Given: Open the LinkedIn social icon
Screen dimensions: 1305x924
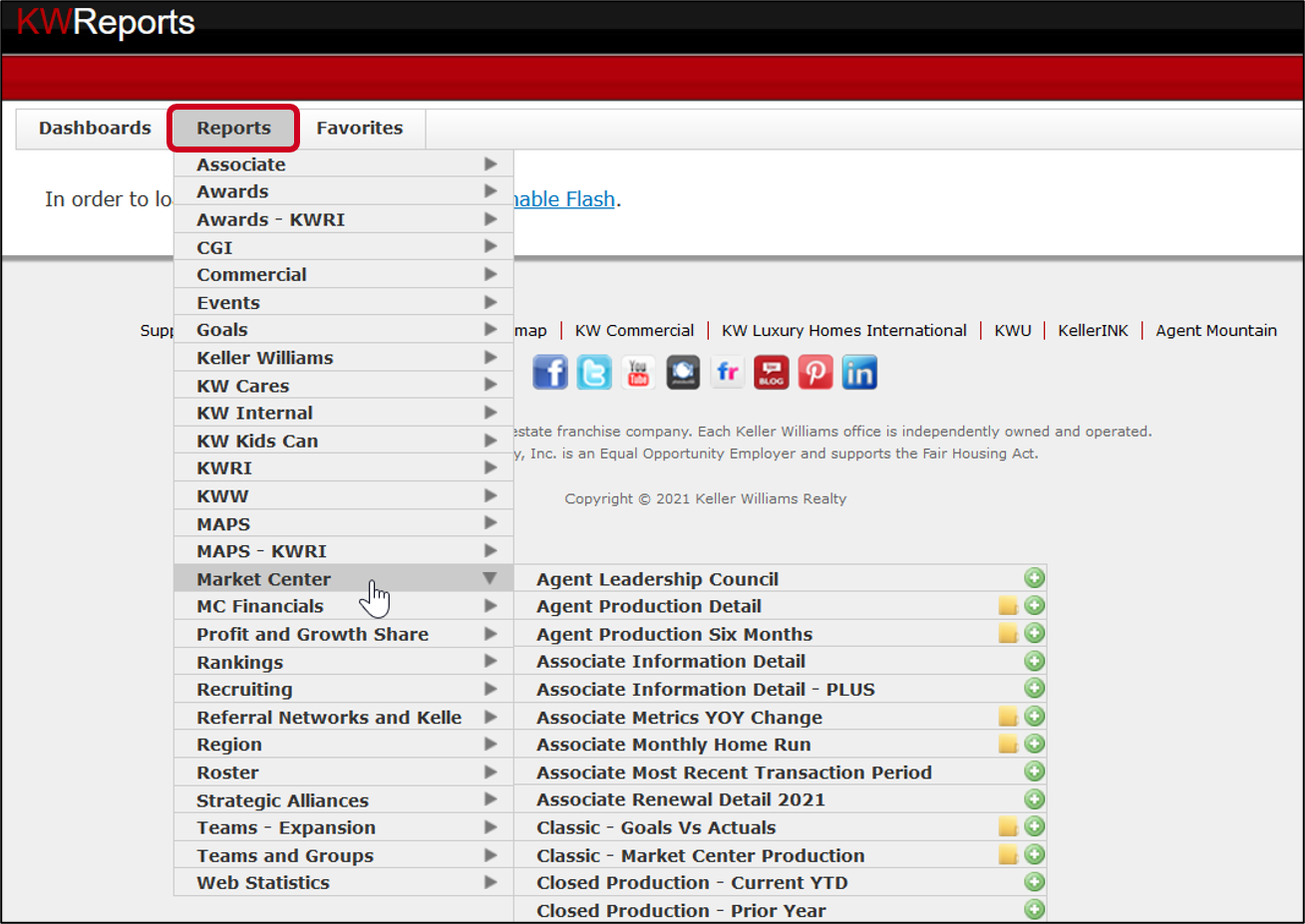Looking at the screenshot, I should tap(859, 373).
